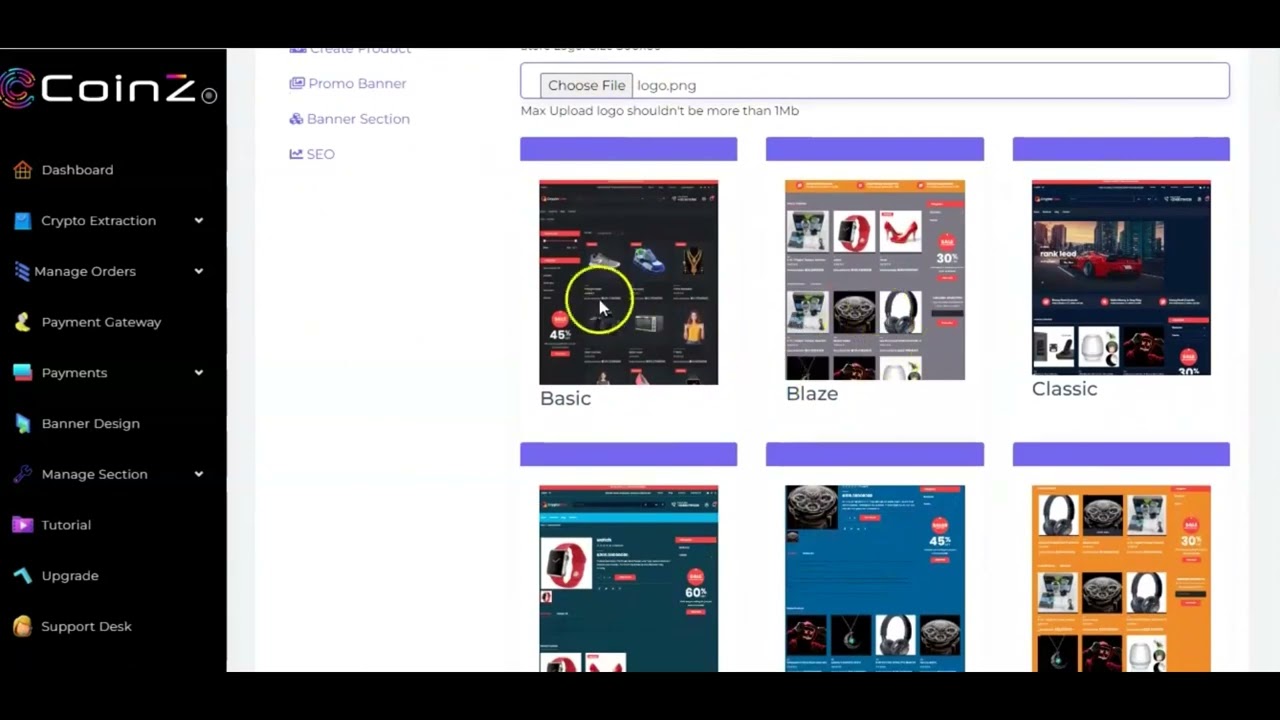The width and height of the screenshot is (1280, 720).
Task: Select the orange headphones theme thumbnail
Action: pyautogui.click(x=1121, y=578)
